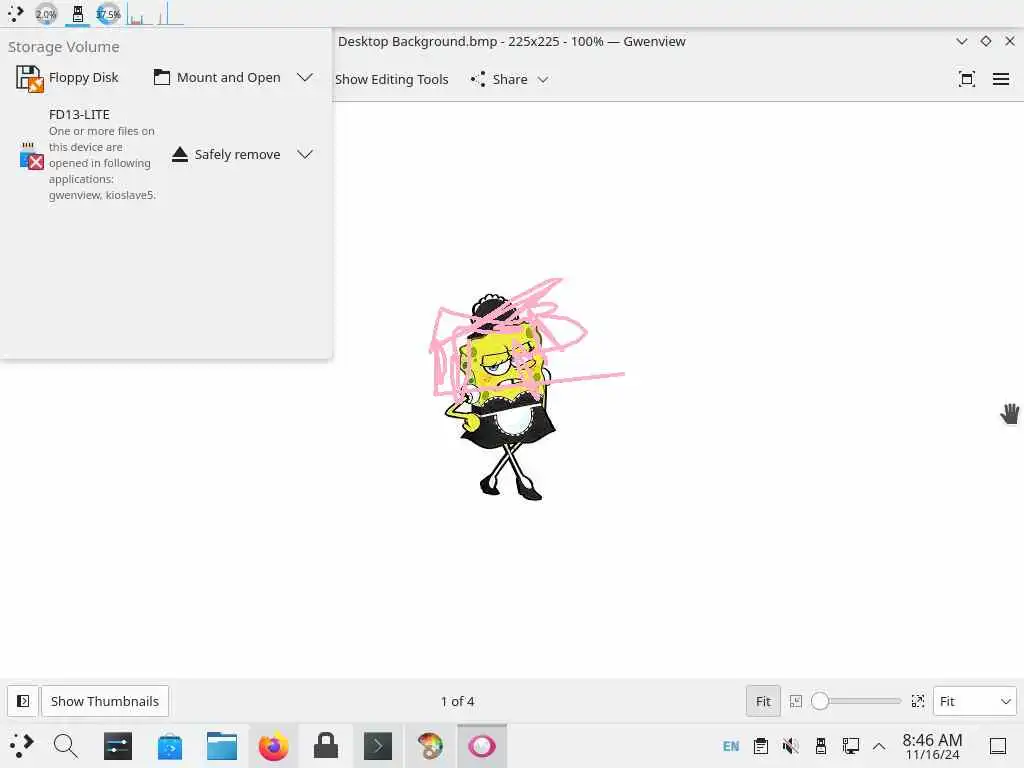The width and height of the screenshot is (1024, 768).
Task: Click the muted volume tray icon
Action: tap(791, 746)
